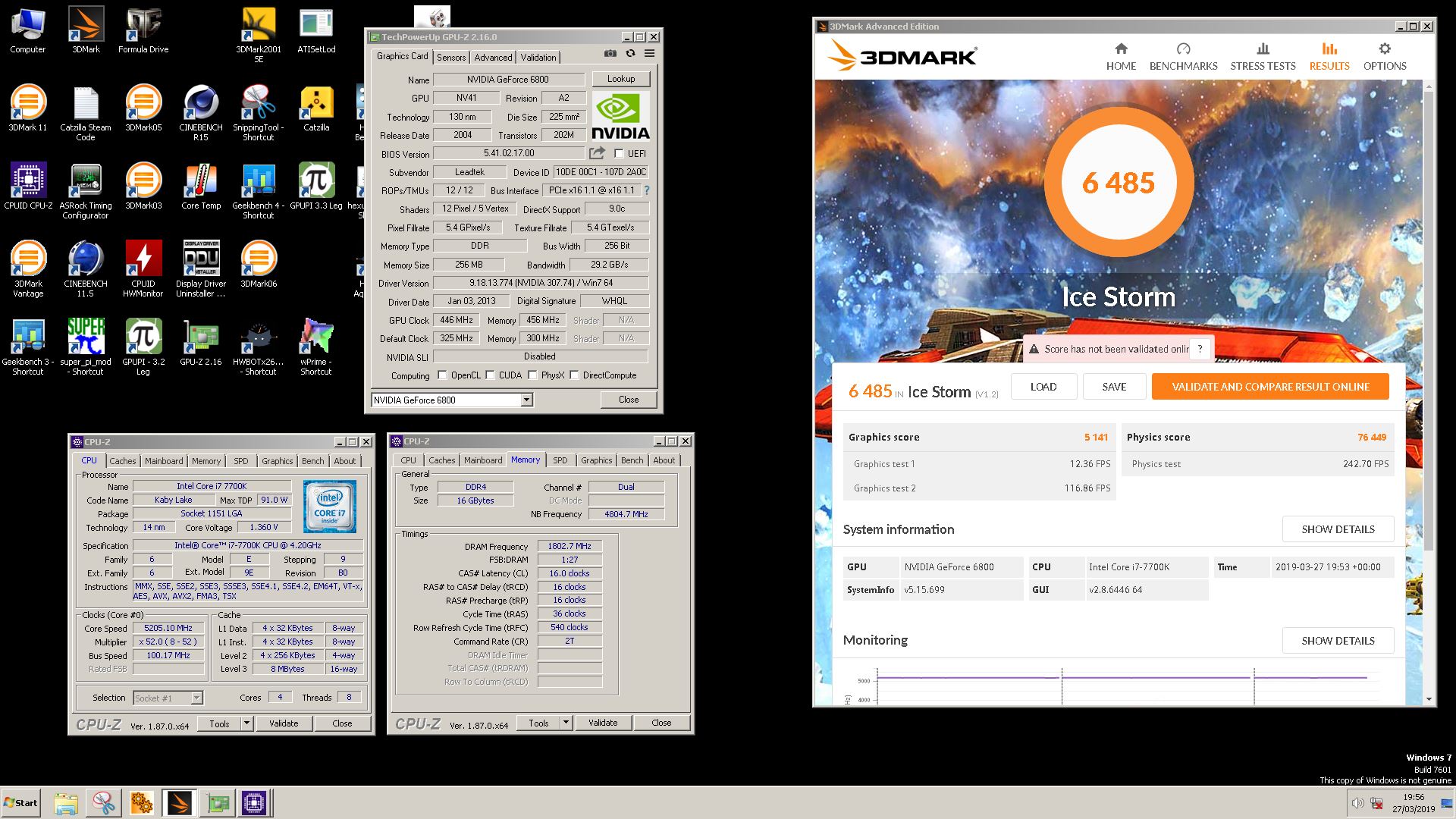Open Windows Explorer from the taskbar
Image resolution: width=1456 pixels, height=819 pixels.
(66, 803)
